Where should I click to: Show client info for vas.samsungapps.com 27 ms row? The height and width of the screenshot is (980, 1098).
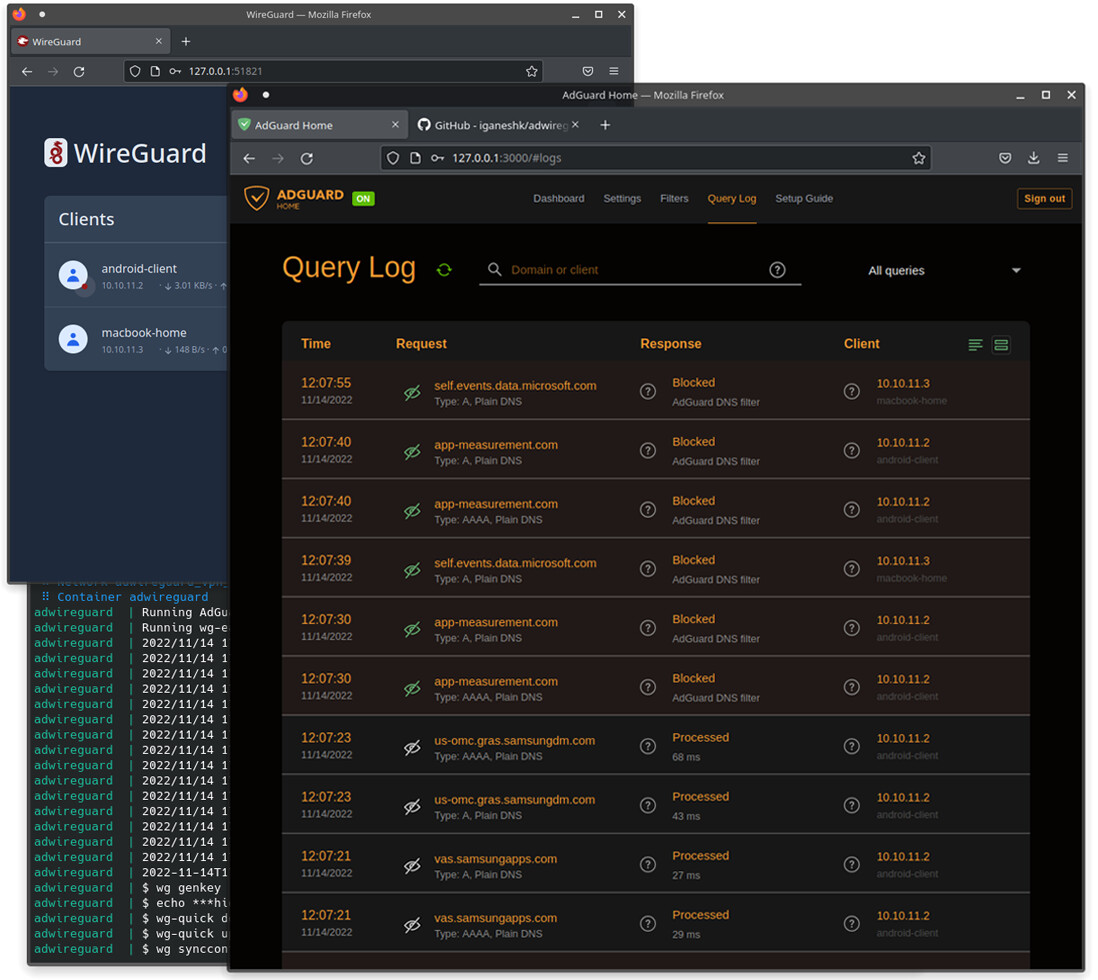(852, 866)
